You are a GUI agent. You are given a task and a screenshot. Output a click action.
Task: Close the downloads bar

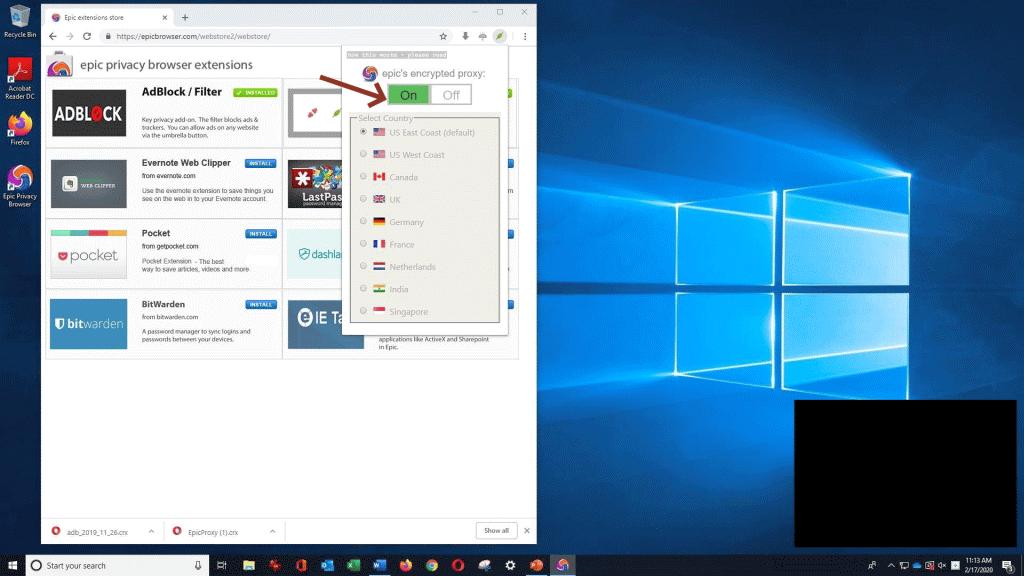click(527, 531)
